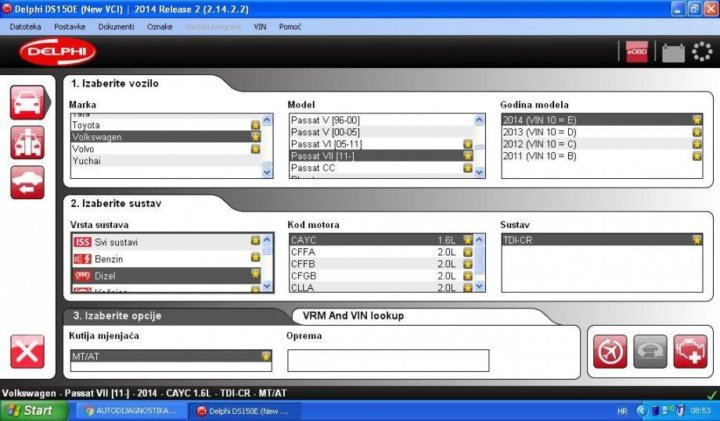Viewport: 720px width, 421px height.
Task: Select Dizel system type
Action: 108,274
